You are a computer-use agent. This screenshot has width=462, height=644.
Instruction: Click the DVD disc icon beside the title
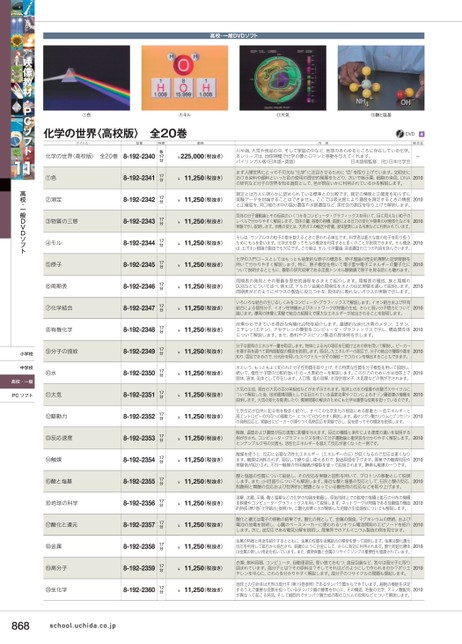coord(400,134)
